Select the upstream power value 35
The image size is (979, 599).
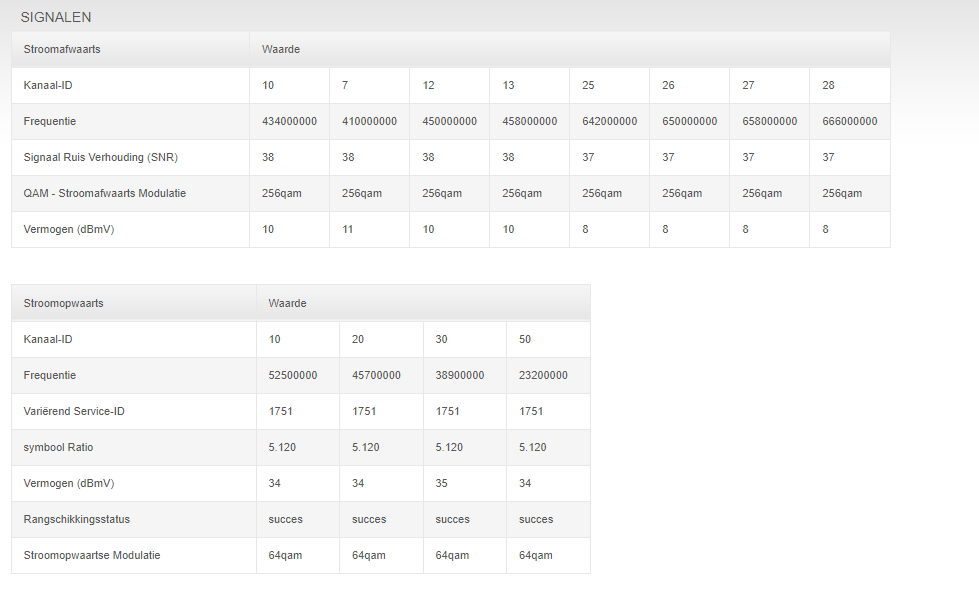441,483
